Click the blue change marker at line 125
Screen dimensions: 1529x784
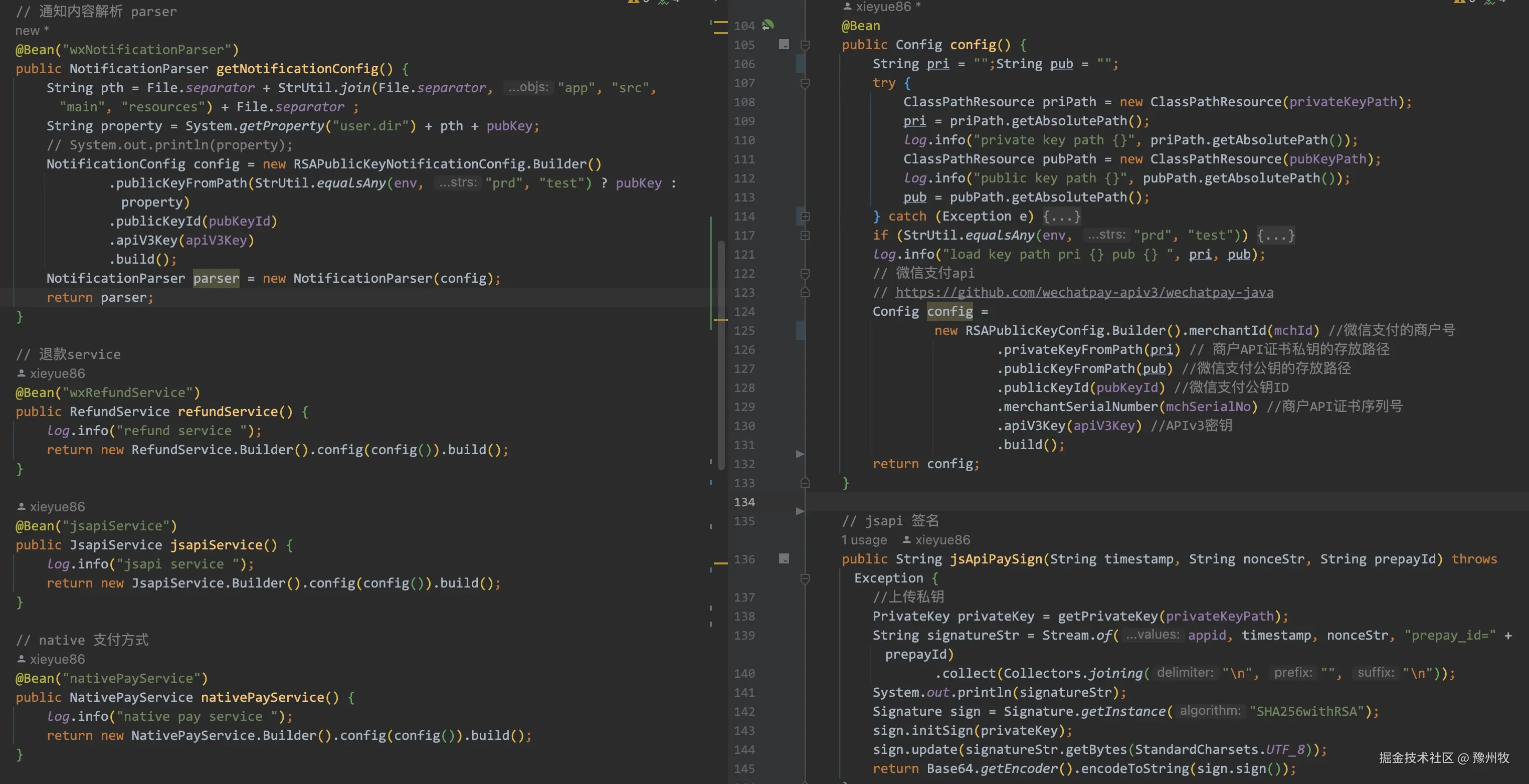click(x=800, y=330)
